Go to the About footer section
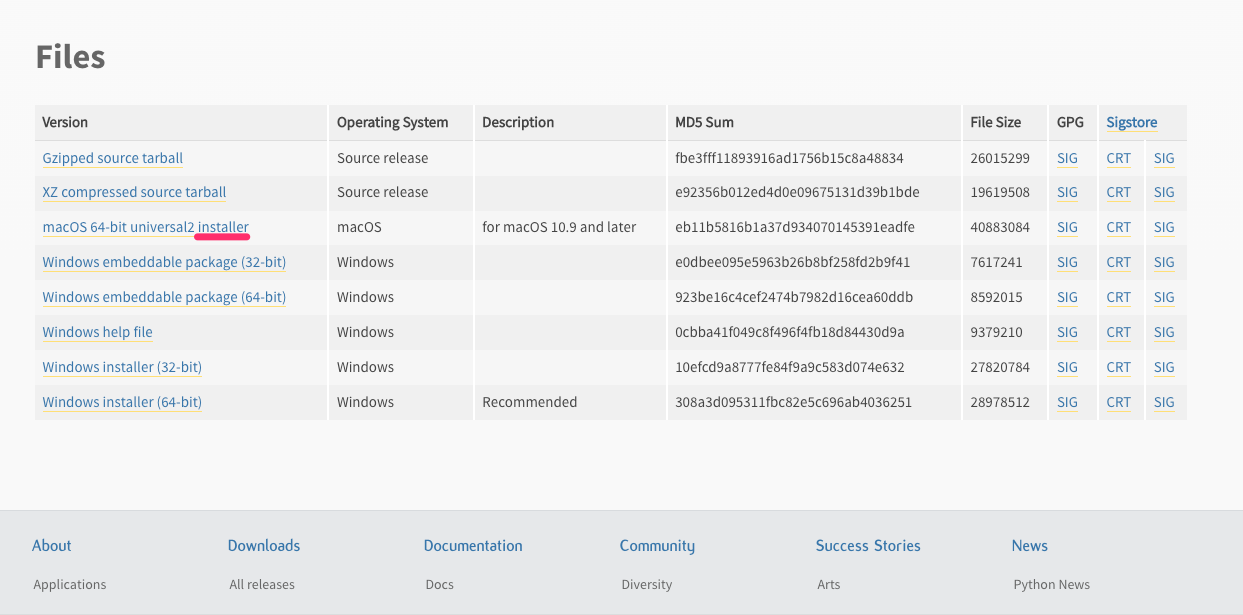 (x=52, y=545)
